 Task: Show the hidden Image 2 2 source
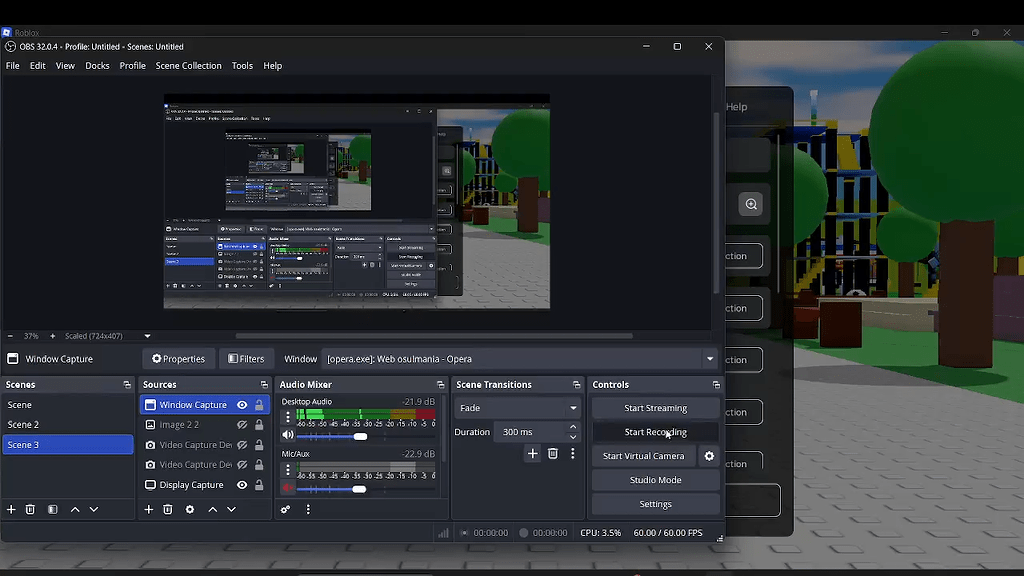tap(241, 424)
